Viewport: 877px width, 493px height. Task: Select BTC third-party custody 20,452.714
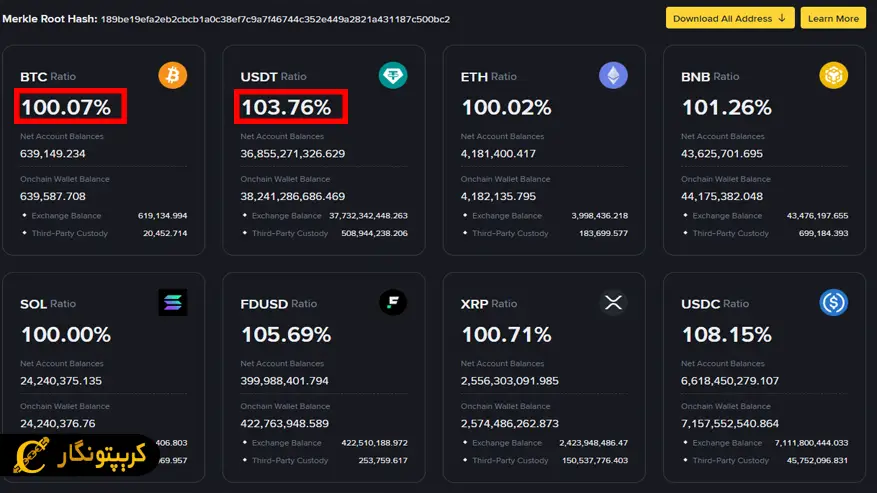click(165, 233)
